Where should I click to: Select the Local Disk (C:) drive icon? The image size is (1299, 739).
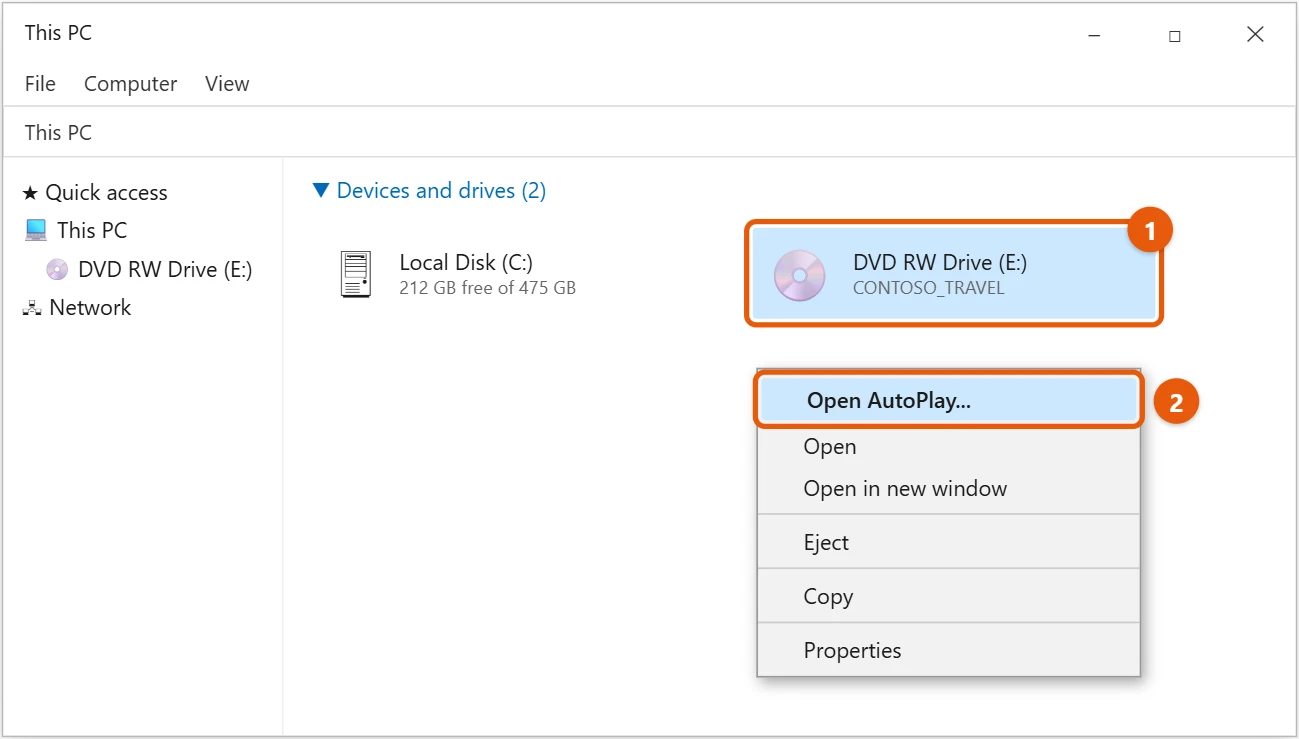[x=355, y=274]
